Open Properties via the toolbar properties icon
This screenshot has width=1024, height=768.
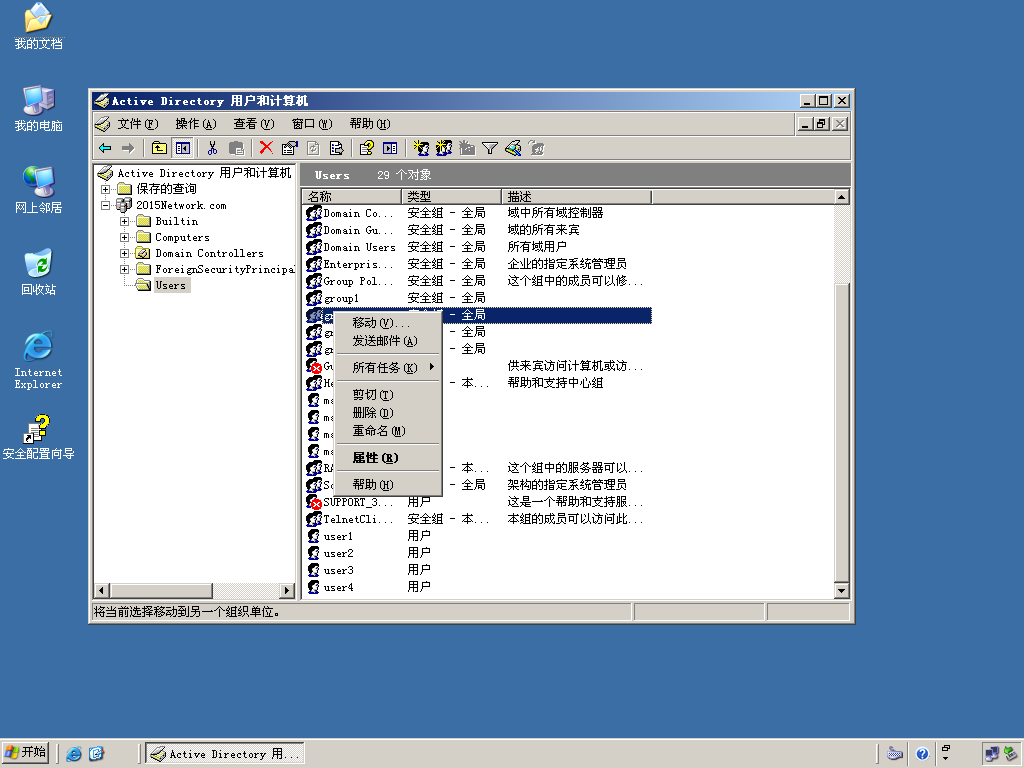pos(289,148)
